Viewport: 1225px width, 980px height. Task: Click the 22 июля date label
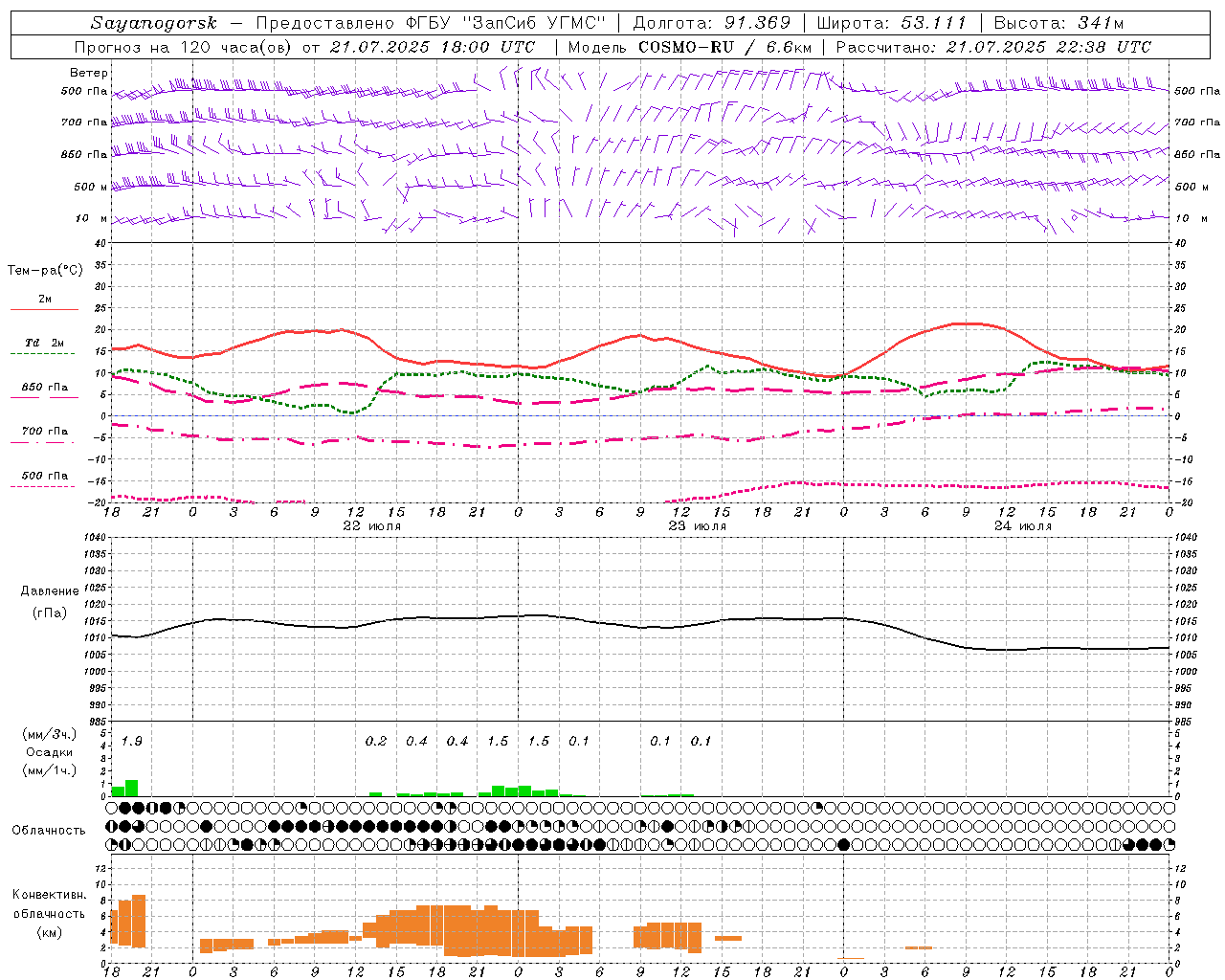tap(372, 526)
